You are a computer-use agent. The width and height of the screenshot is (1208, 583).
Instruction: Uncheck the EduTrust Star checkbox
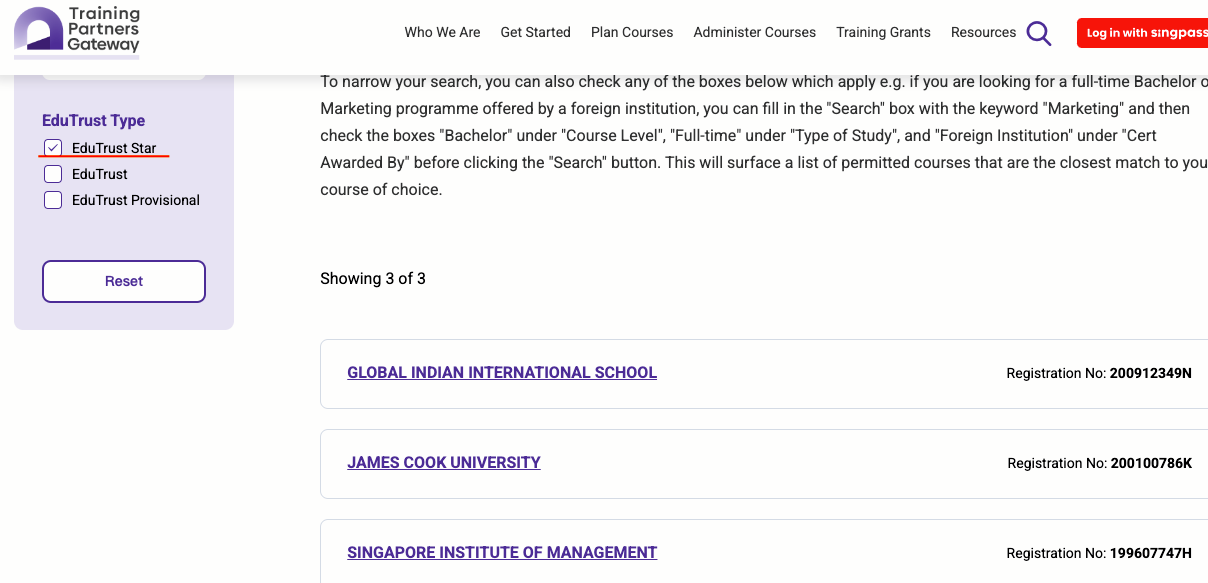pos(53,148)
